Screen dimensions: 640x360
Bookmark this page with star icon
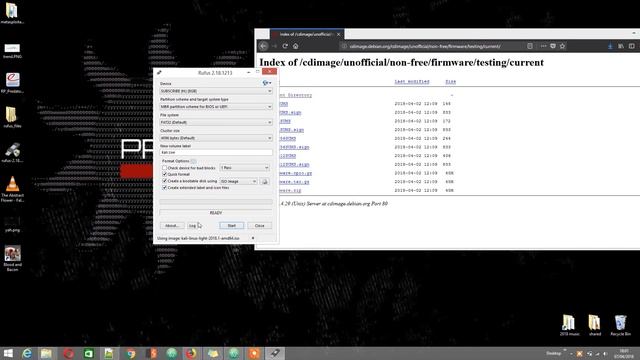tap(562, 46)
